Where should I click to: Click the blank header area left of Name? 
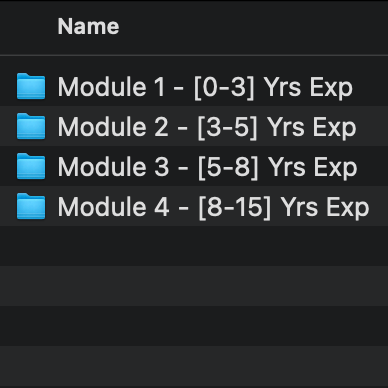(28, 27)
